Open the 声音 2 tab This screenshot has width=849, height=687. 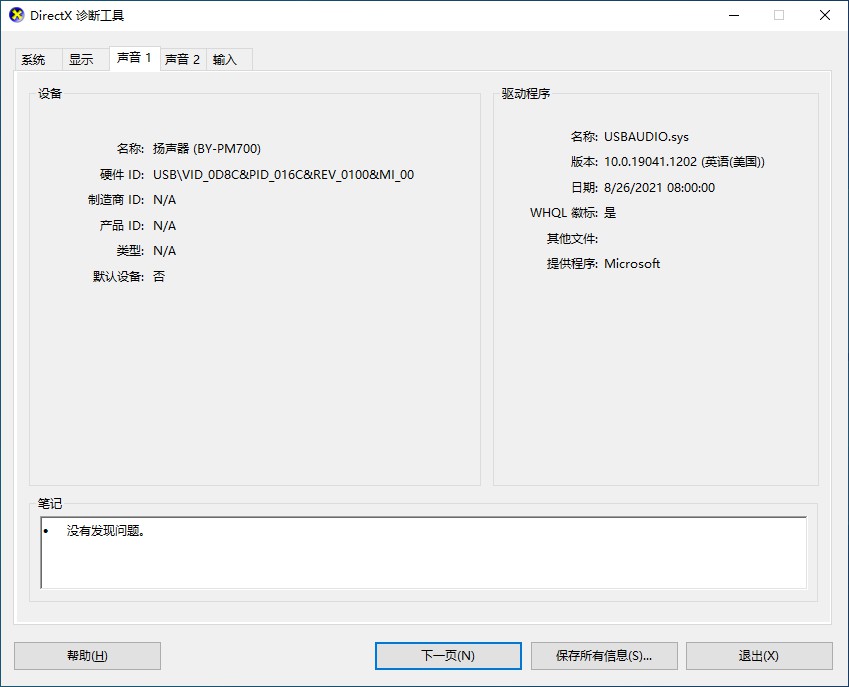coord(183,59)
